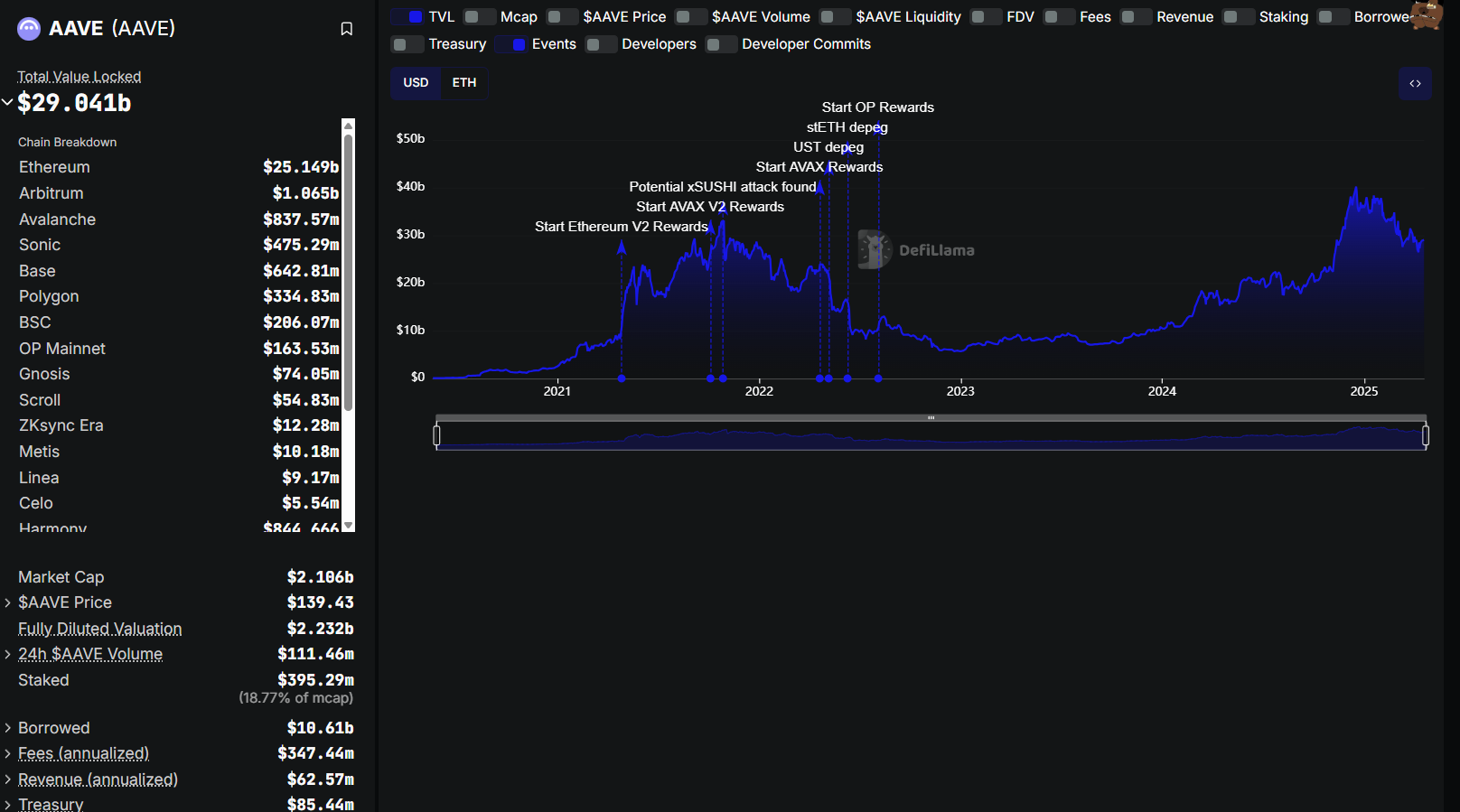
Task: Turn on the Developer Commits toggle
Action: tap(721, 44)
